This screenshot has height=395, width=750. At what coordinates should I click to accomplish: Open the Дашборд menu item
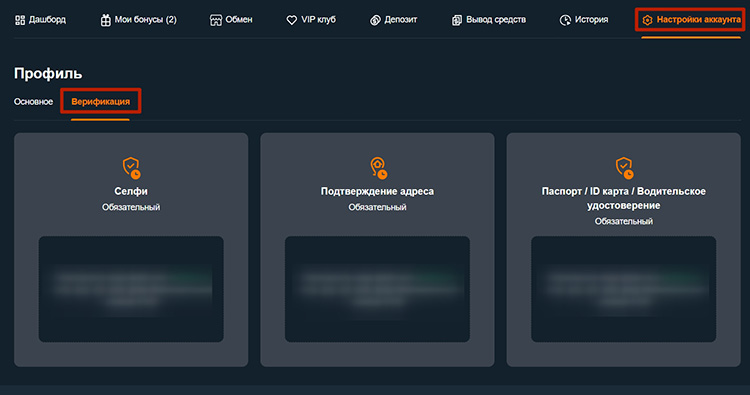click(x=41, y=20)
